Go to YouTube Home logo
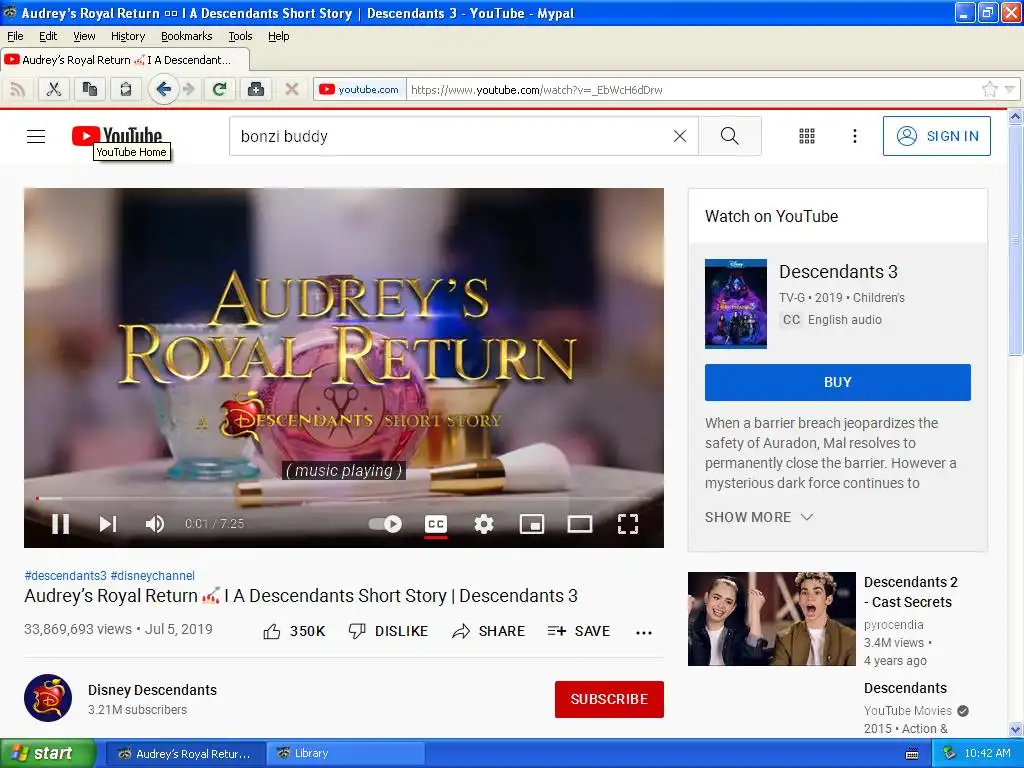1024x768 pixels. 117,136
